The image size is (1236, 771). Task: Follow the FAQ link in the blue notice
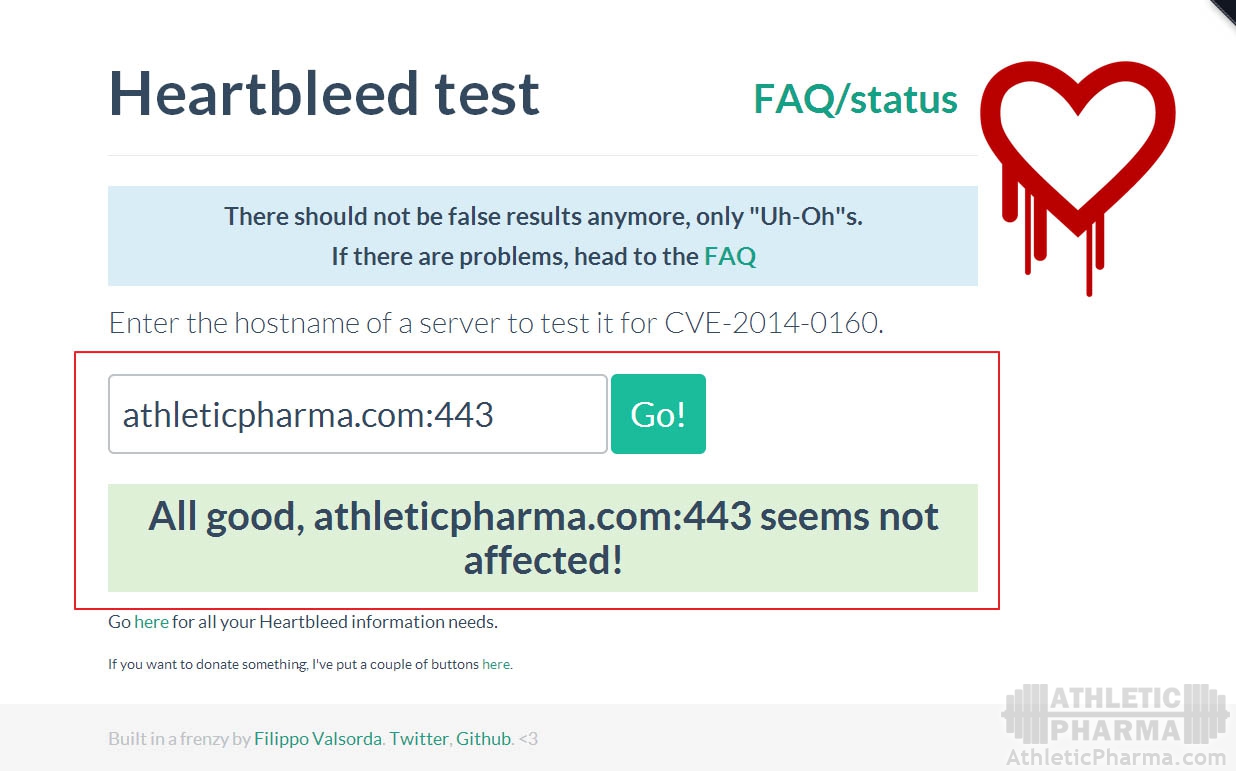click(730, 256)
